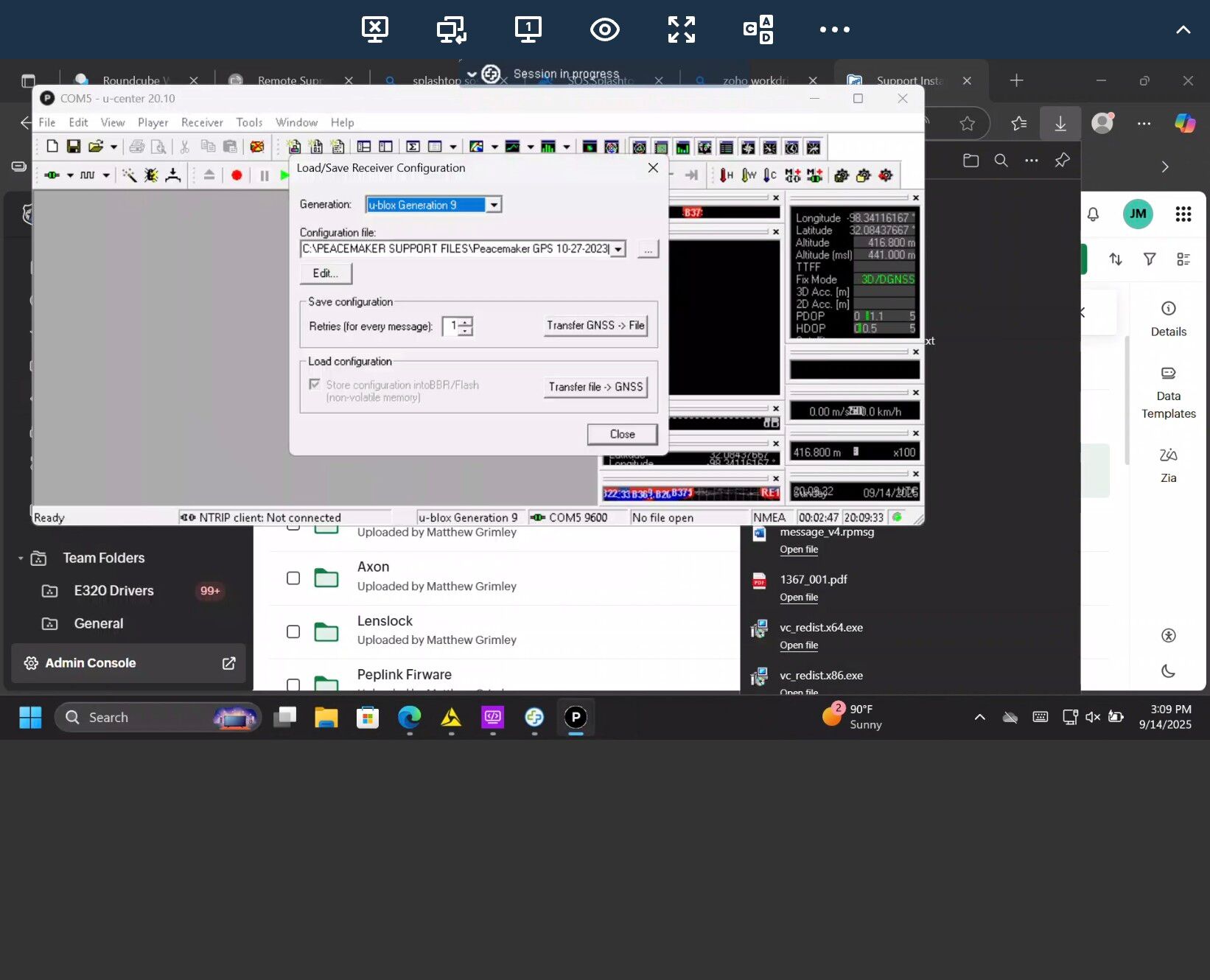Click the Windows taskbar Search box
Viewport: 1210px width, 980px height.
(x=158, y=717)
